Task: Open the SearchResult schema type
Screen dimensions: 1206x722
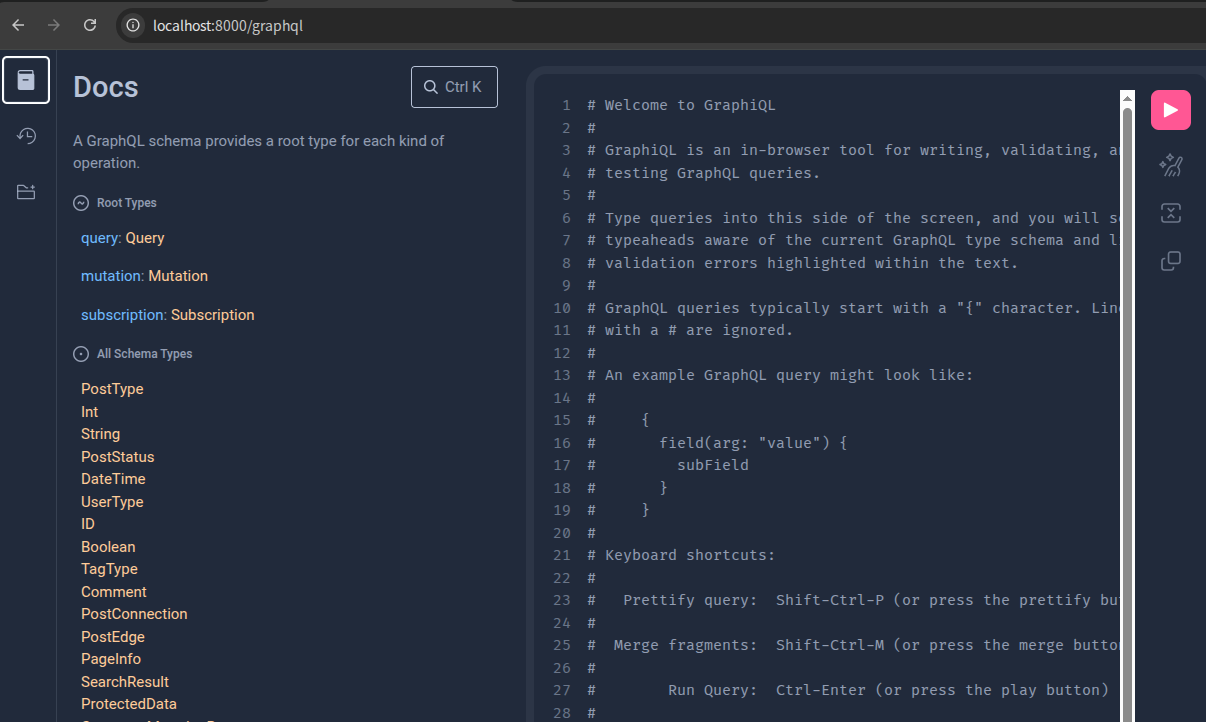Action: click(125, 682)
